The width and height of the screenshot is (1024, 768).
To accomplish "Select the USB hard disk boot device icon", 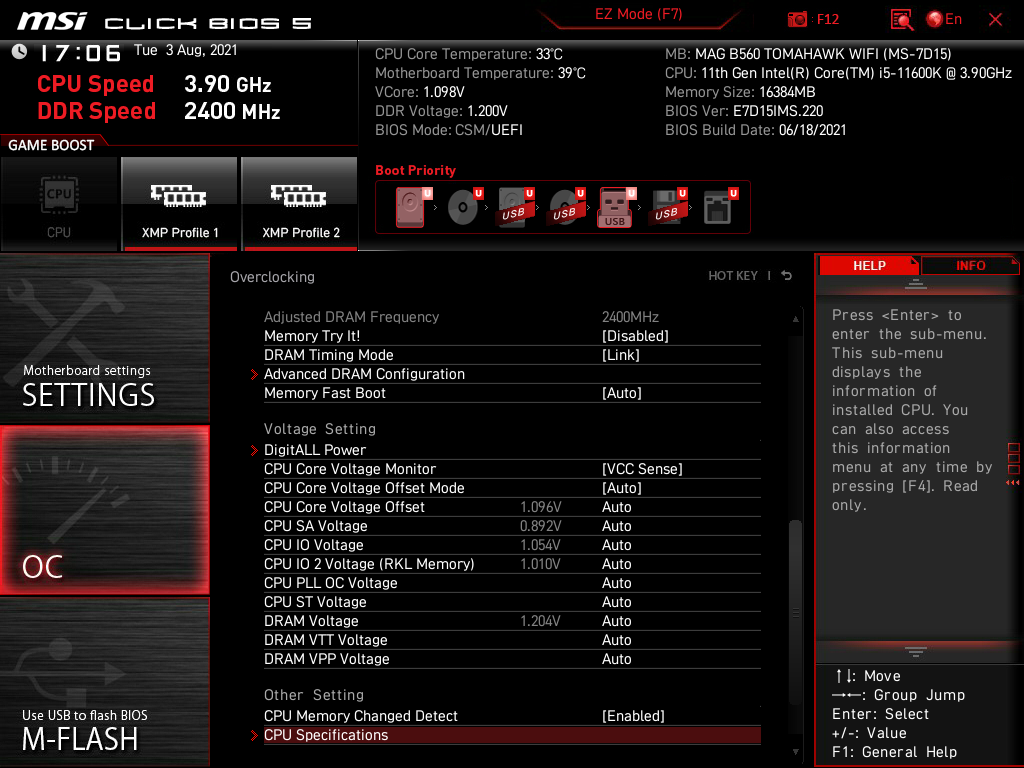I will 515,207.
